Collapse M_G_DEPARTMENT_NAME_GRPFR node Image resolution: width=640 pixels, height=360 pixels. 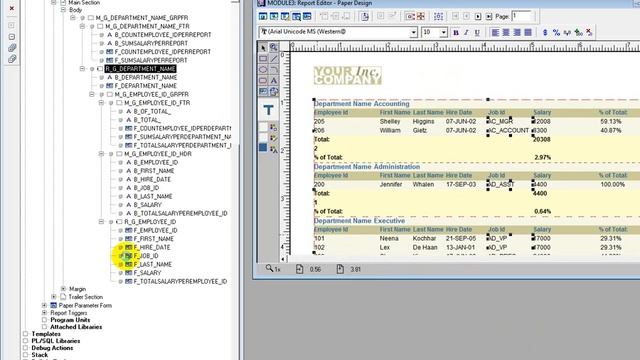pos(73,18)
